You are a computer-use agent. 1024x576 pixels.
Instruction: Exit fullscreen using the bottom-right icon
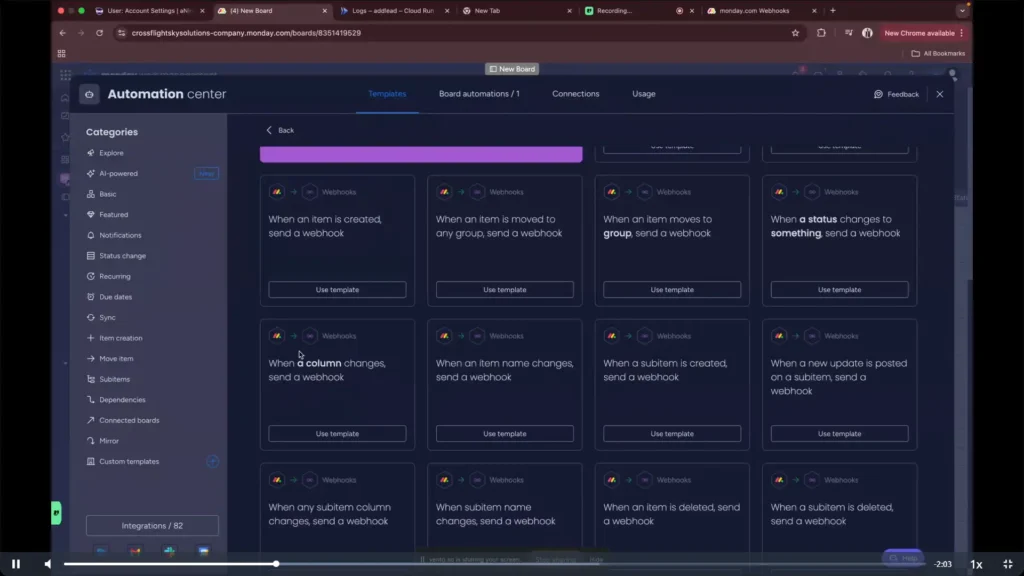coord(1007,564)
